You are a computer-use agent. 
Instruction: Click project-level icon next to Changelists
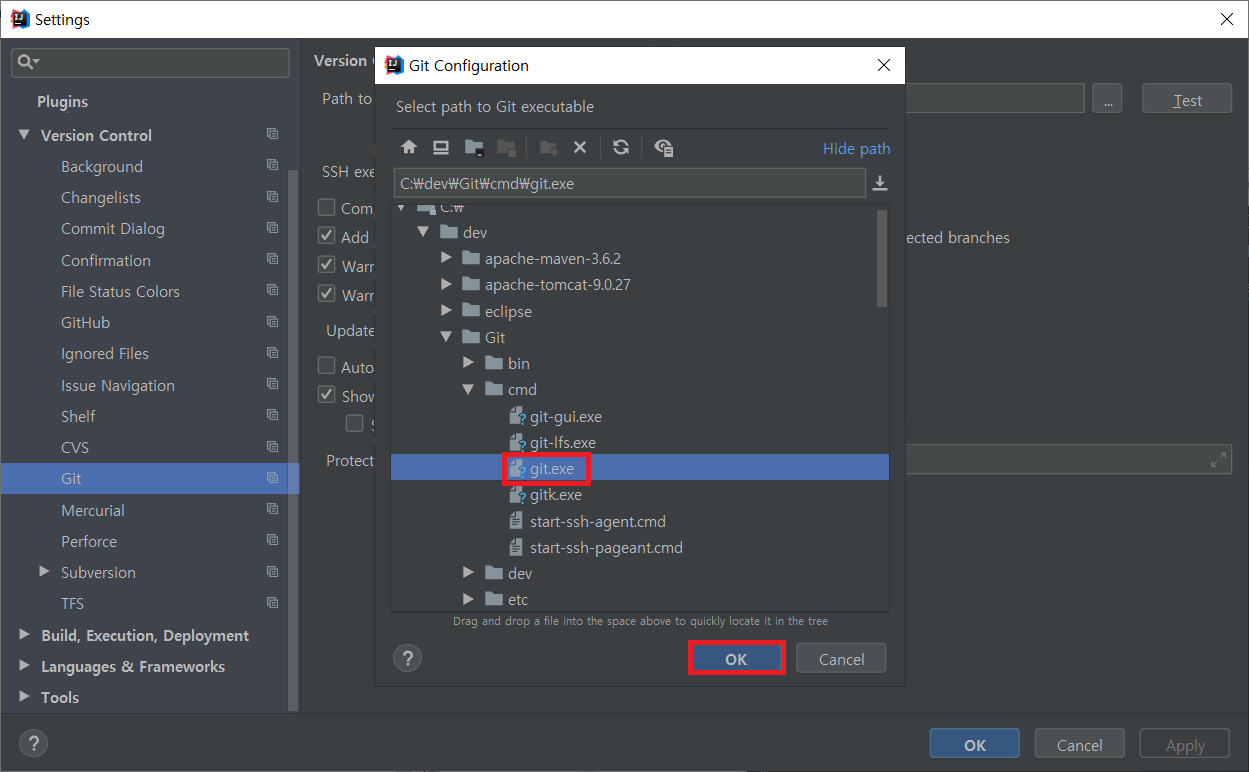[x=272, y=197]
